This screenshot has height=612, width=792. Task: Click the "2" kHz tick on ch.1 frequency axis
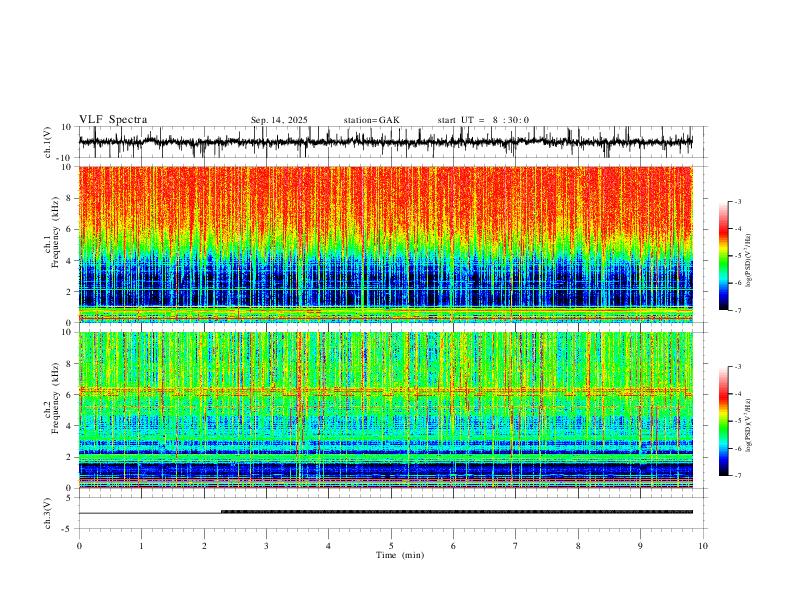coord(69,291)
